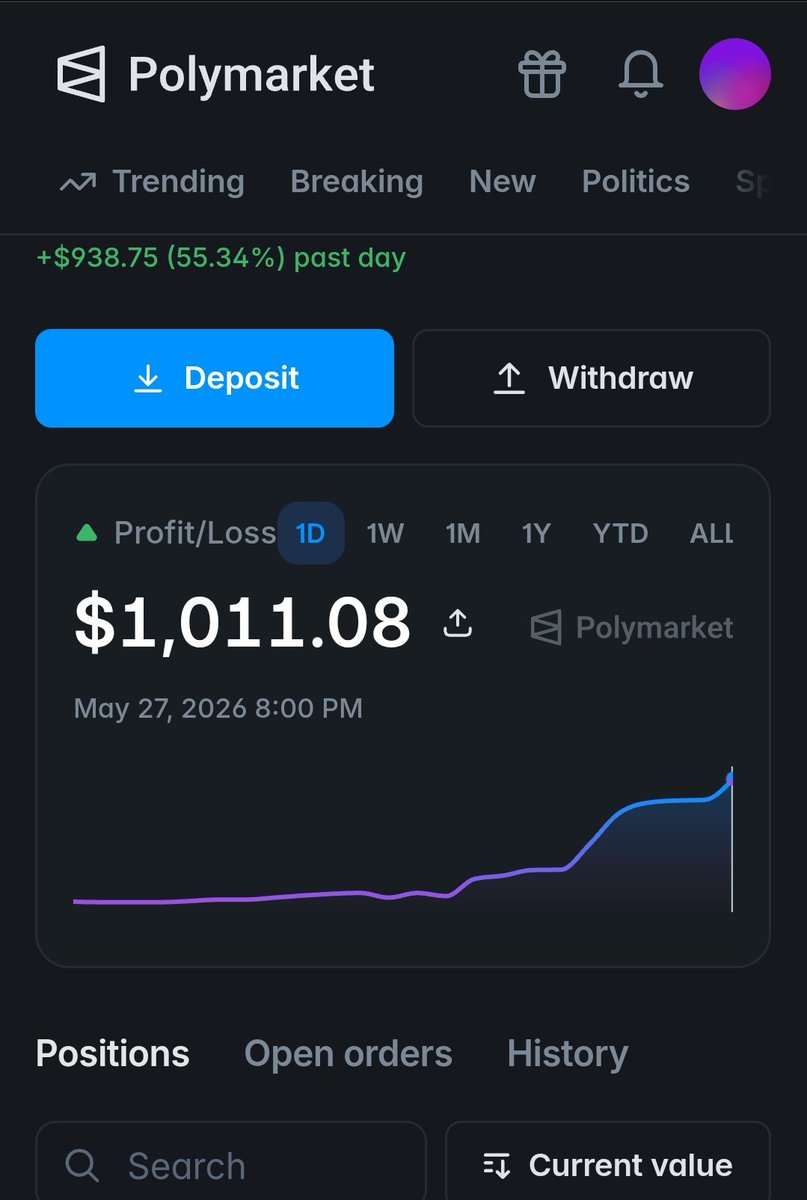This screenshot has width=807, height=1200.
Task: Open the Profit/Loss selector
Action: pyautogui.click(x=176, y=533)
